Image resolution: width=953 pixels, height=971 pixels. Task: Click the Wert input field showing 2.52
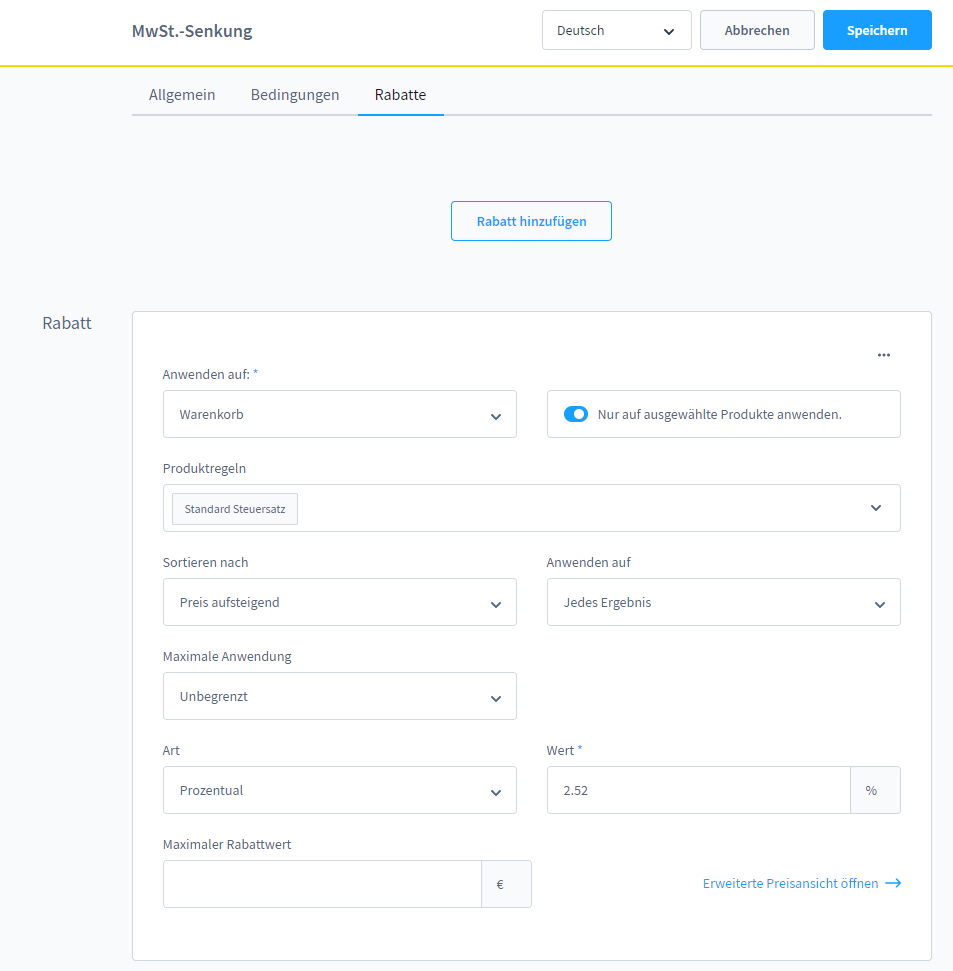[698, 790]
